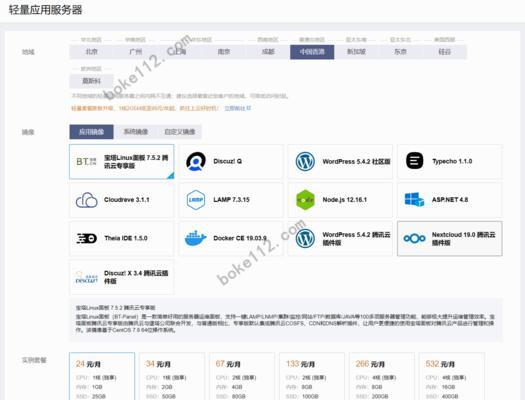Choose the 34 元/月 instance plan
The image size is (525, 400).
click(x=172, y=376)
